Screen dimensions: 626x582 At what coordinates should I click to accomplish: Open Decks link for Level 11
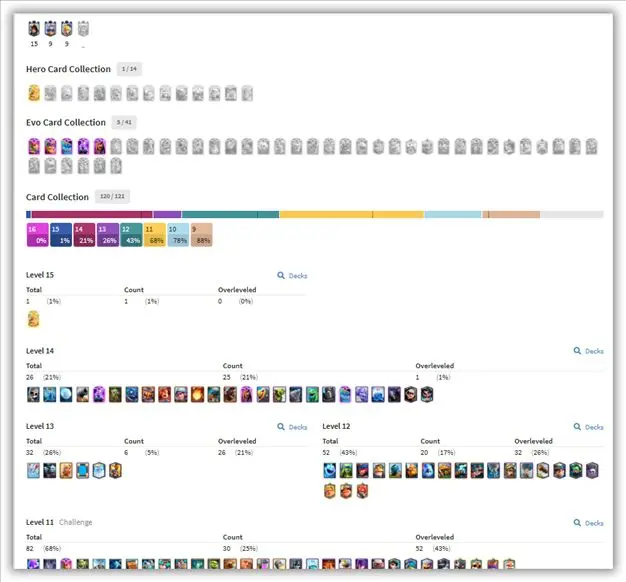(x=588, y=523)
